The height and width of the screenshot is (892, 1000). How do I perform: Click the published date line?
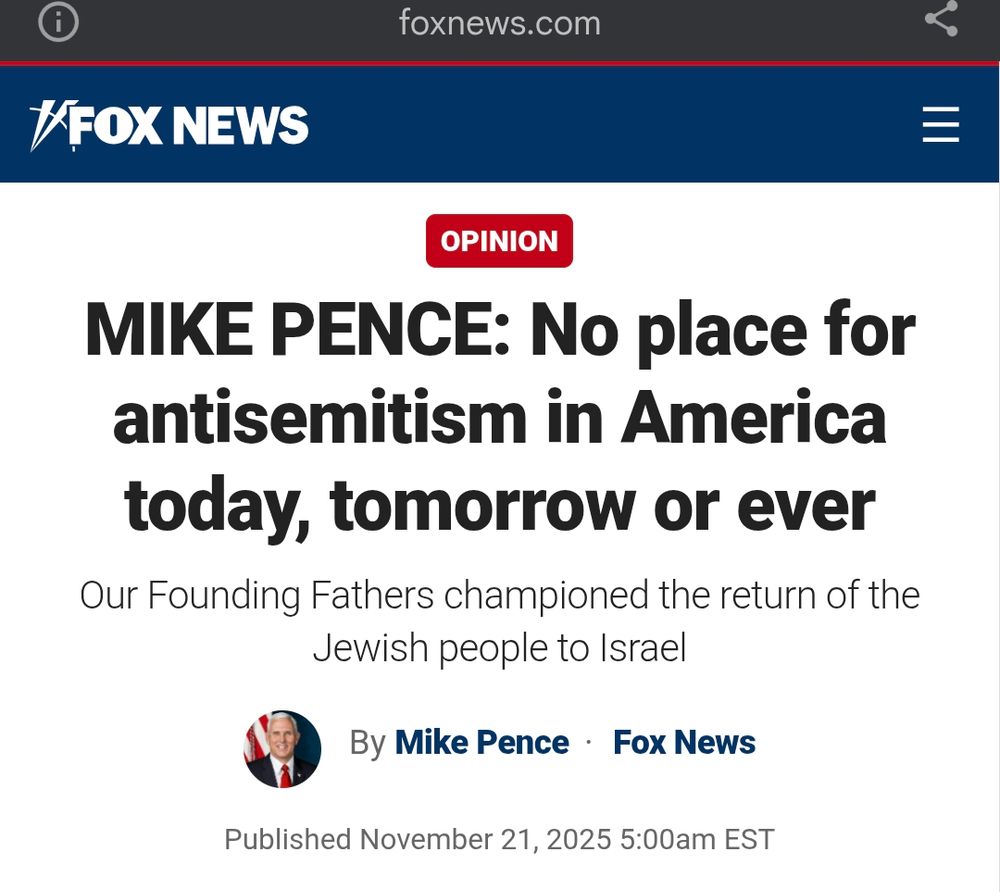pyautogui.click(x=499, y=838)
